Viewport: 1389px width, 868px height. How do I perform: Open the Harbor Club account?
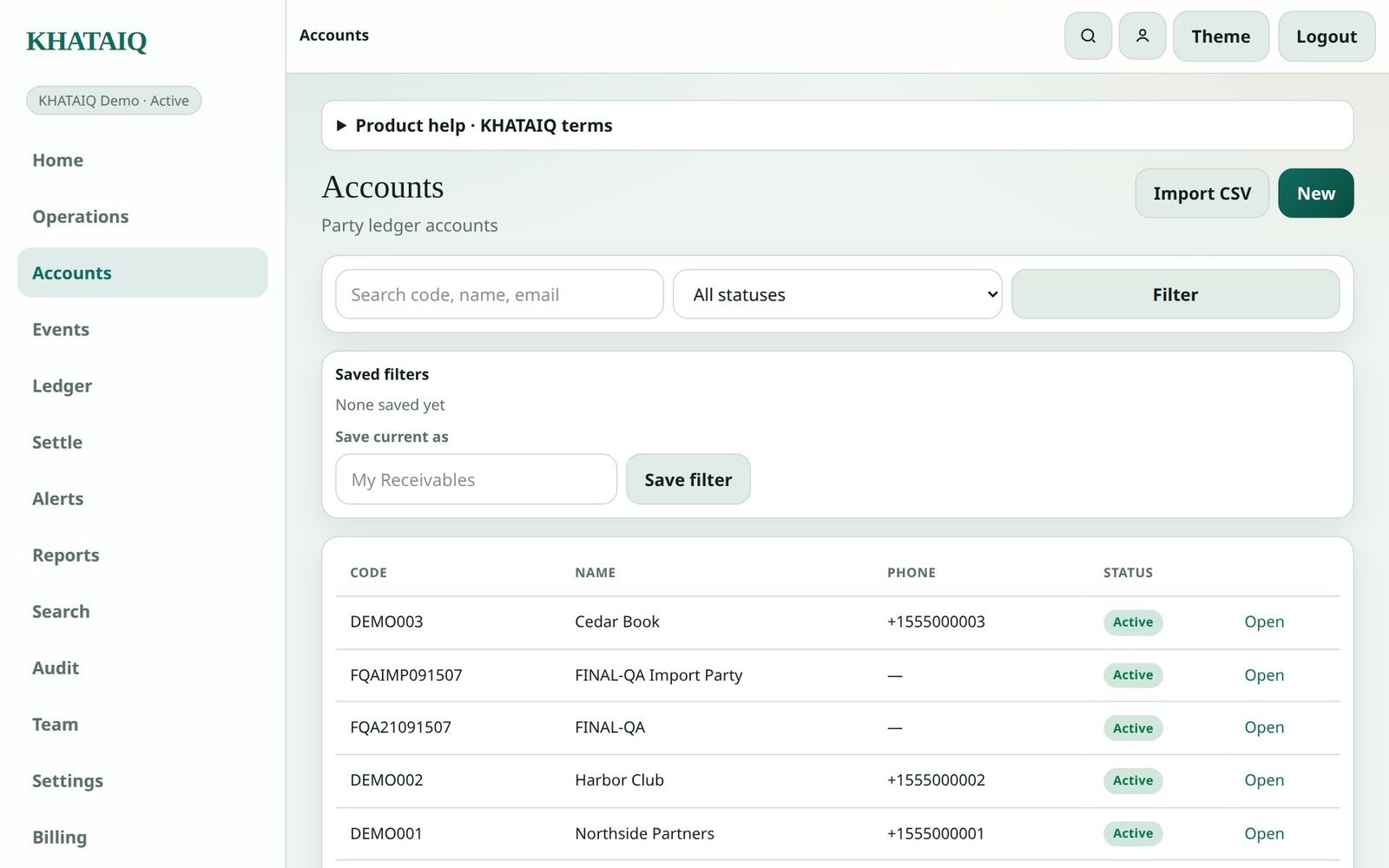click(1264, 780)
